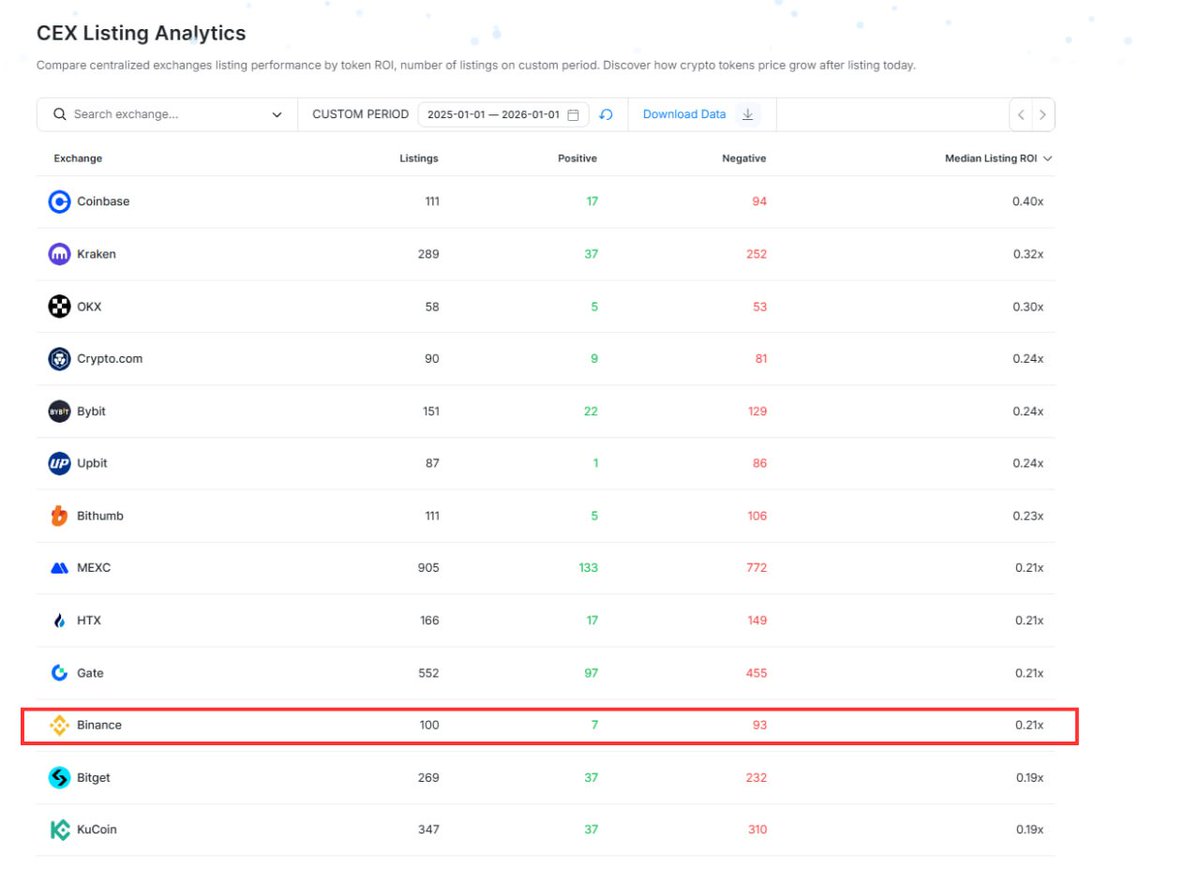Image resolution: width=1200 pixels, height=869 pixels.
Task: Click KuCoin's 347 listings value
Action: (x=428, y=830)
